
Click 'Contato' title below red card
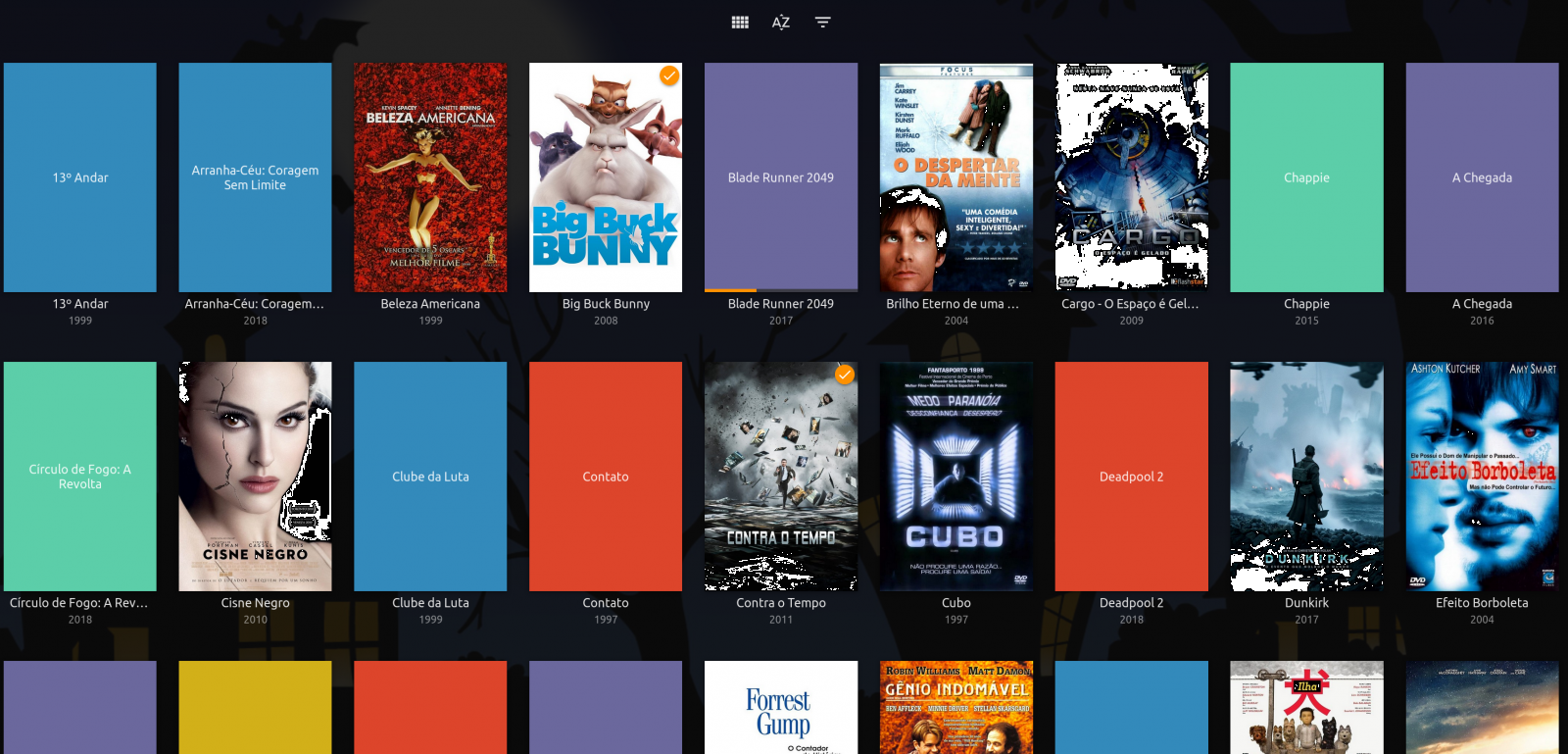[x=606, y=603]
